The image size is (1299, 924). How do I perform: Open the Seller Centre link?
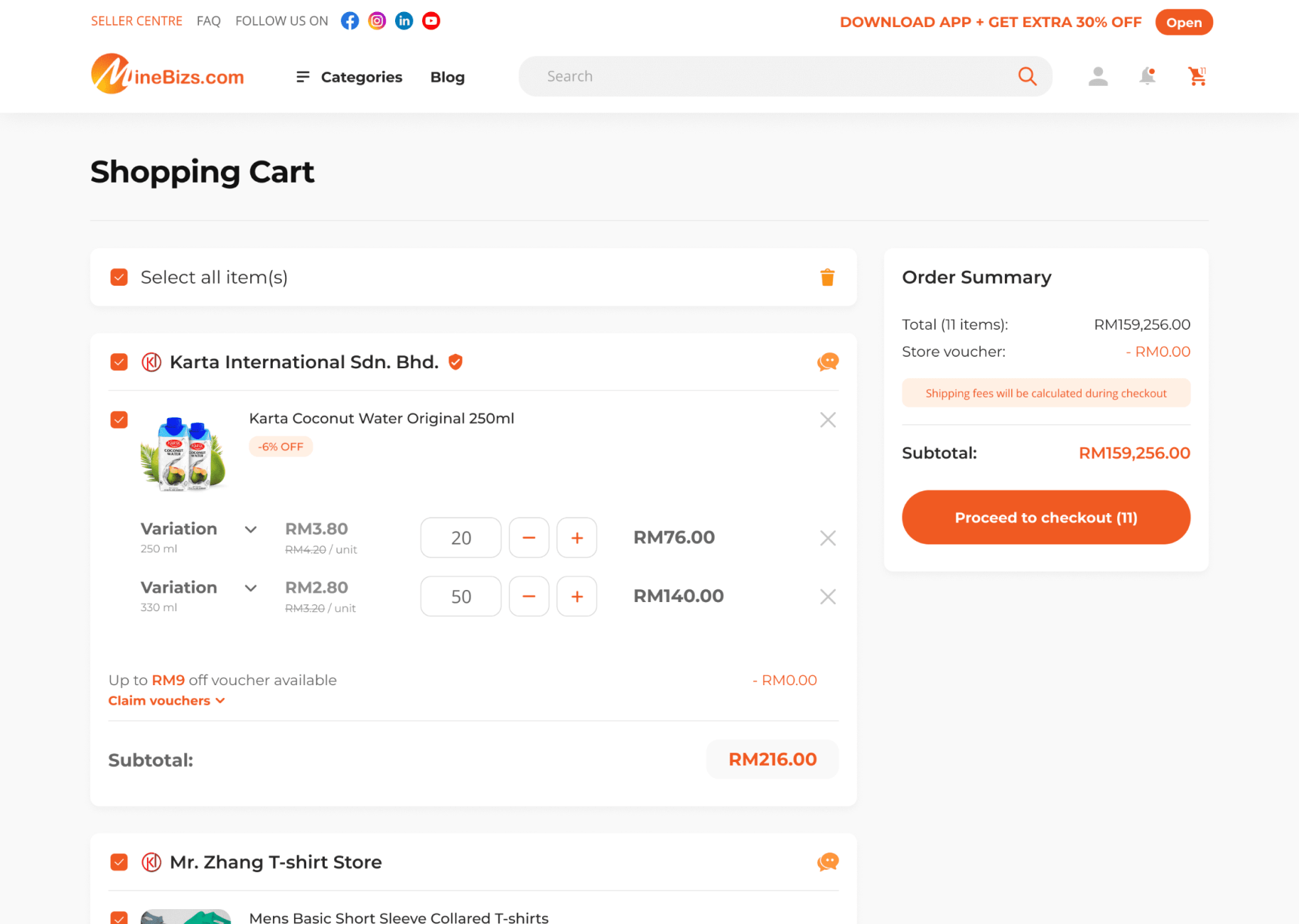pos(136,21)
